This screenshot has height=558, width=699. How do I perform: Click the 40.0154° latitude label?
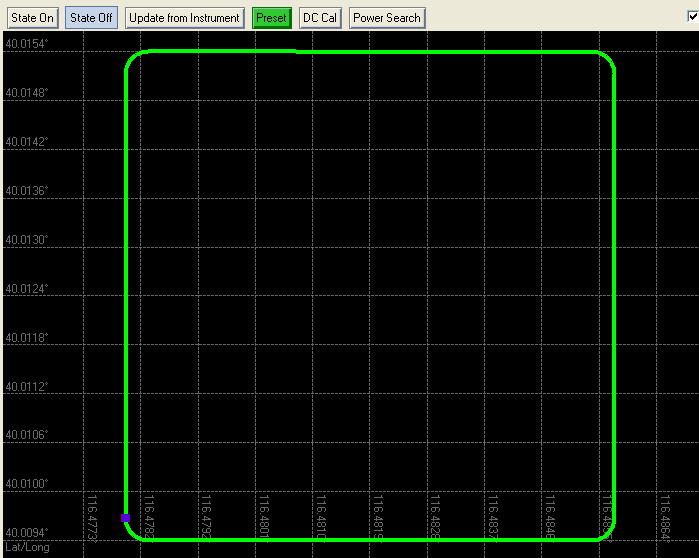point(27,45)
